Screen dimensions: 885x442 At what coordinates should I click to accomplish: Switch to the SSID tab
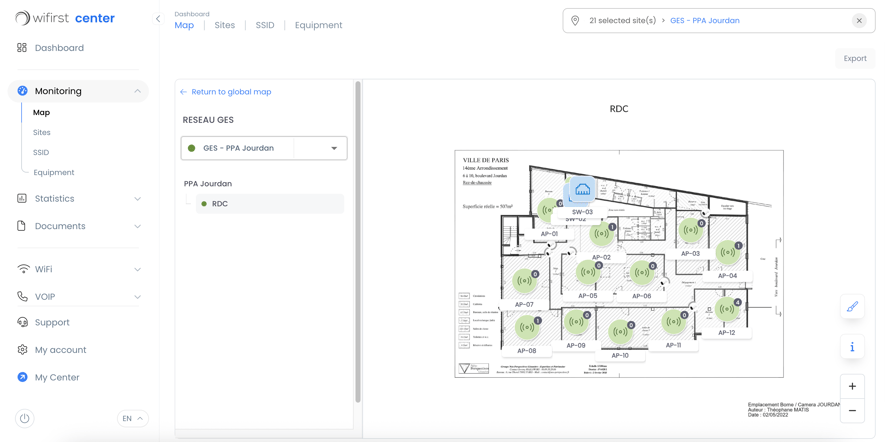point(265,25)
